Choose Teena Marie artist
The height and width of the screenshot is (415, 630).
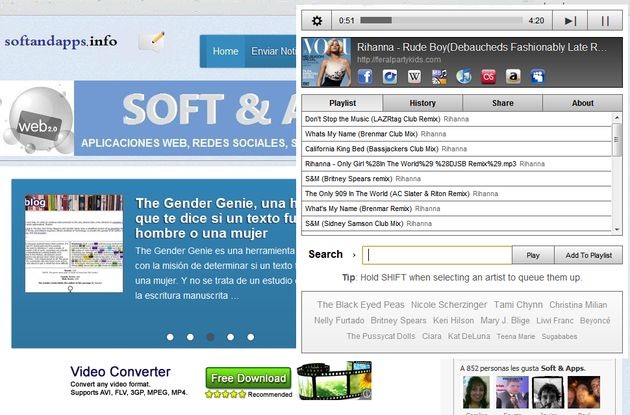coord(515,337)
